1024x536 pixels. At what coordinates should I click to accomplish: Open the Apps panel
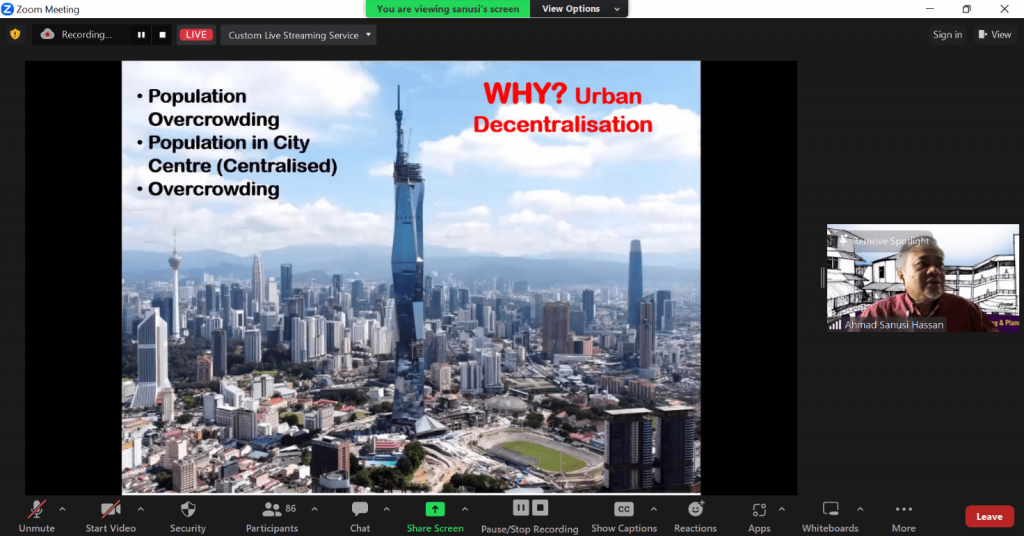[x=759, y=510]
